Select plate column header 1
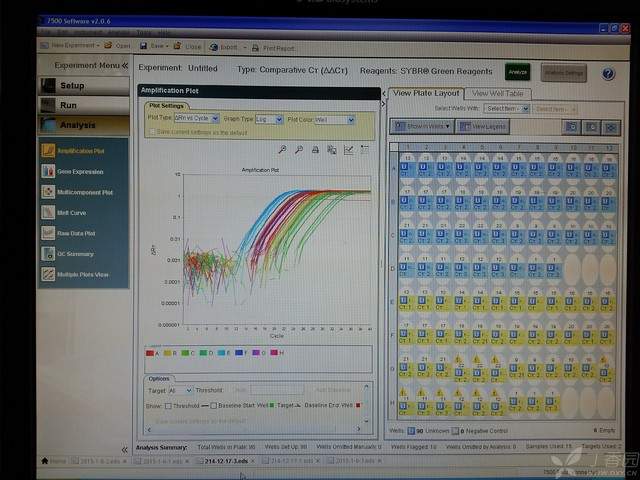The width and height of the screenshot is (640, 480). pos(407,147)
